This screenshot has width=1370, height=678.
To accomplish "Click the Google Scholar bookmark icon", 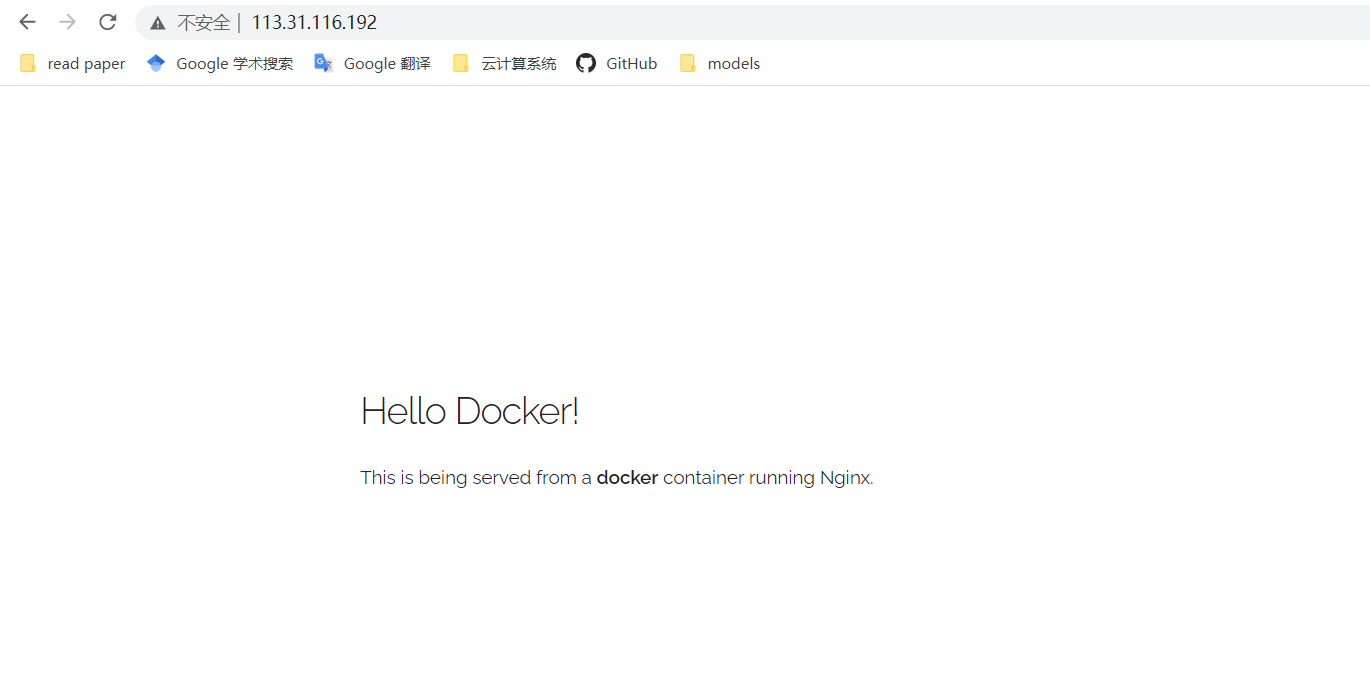I will (x=155, y=64).
